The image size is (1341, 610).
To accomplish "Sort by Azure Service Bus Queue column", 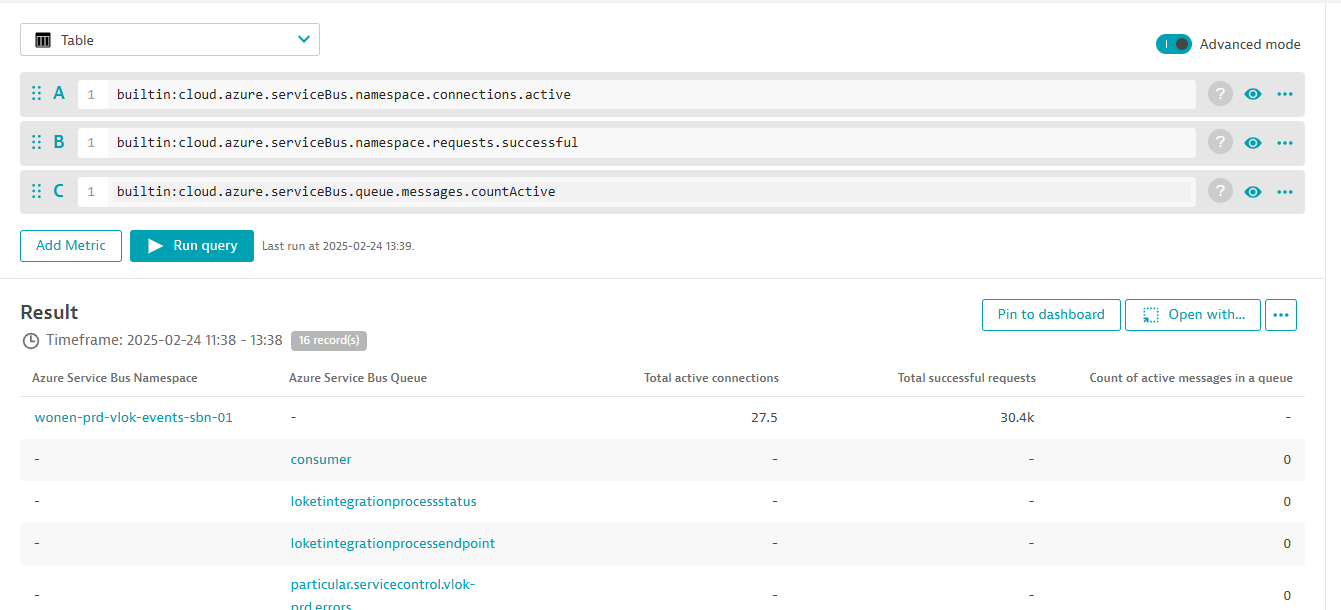I will coord(357,378).
